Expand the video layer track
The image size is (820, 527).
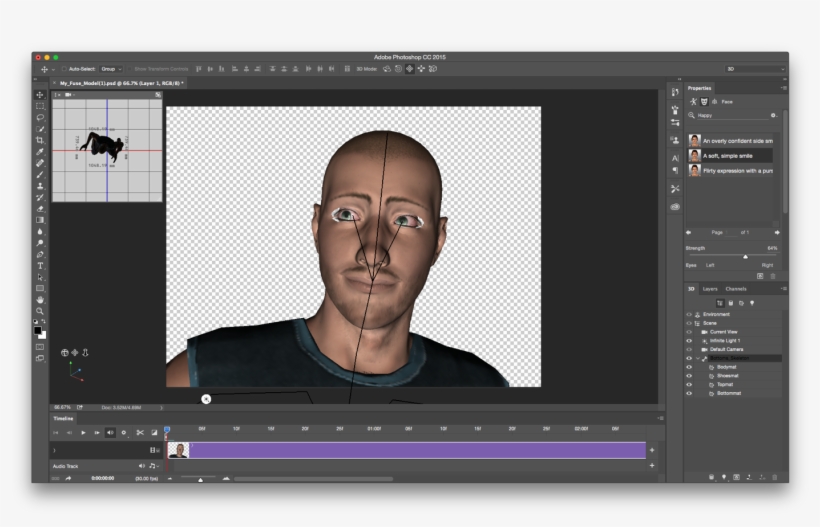tap(54, 450)
